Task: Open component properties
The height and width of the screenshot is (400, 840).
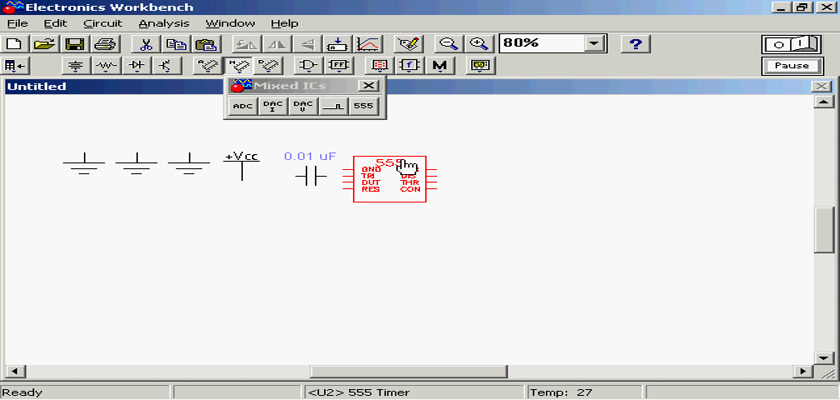Action: (x=409, y=44)
